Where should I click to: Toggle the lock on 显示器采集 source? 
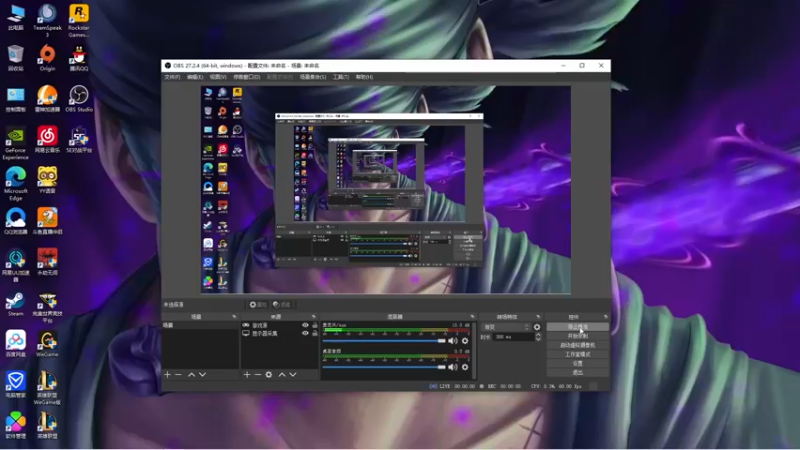click(315, 333)
